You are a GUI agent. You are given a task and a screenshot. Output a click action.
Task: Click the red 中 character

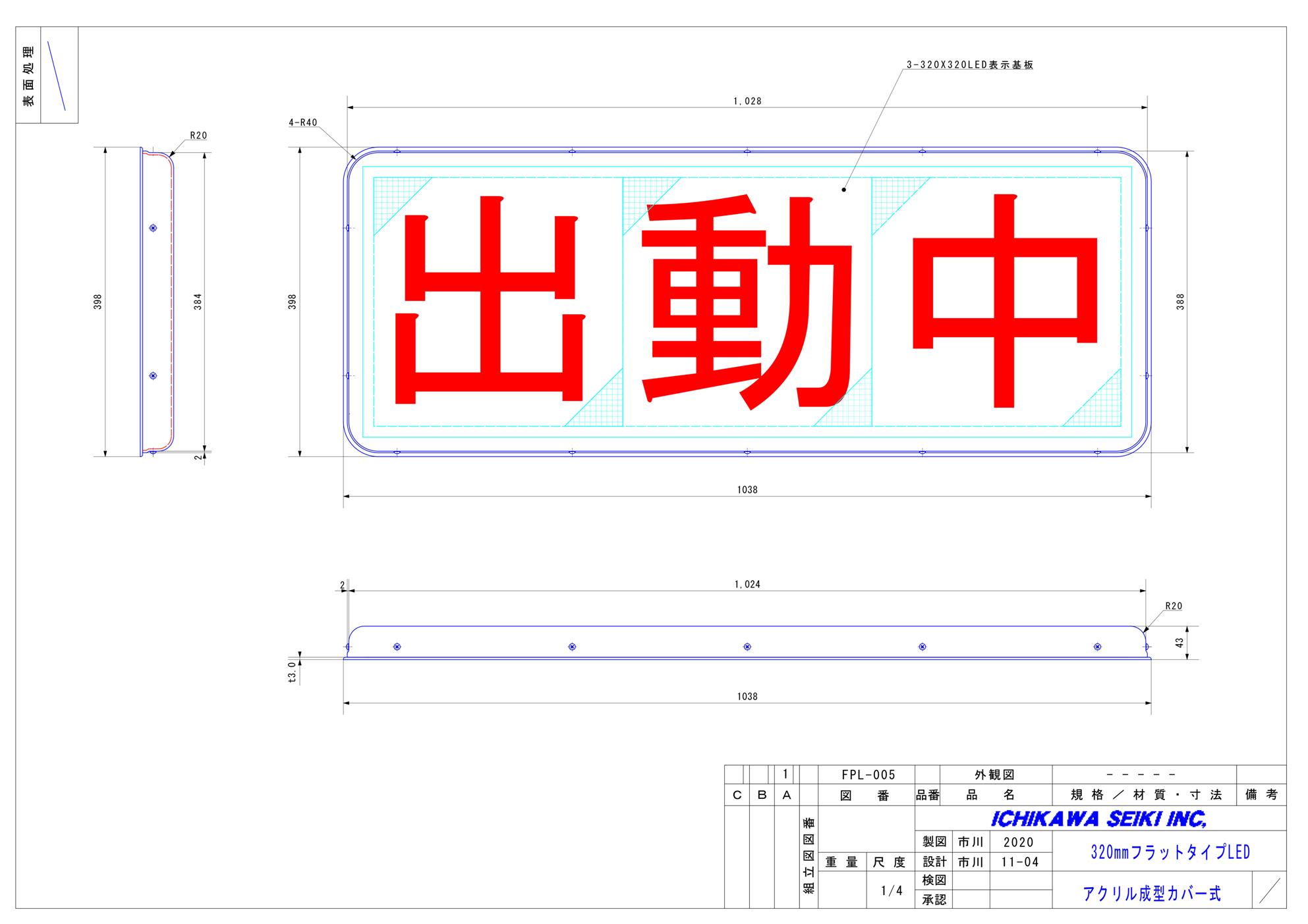click(1004, 300)
